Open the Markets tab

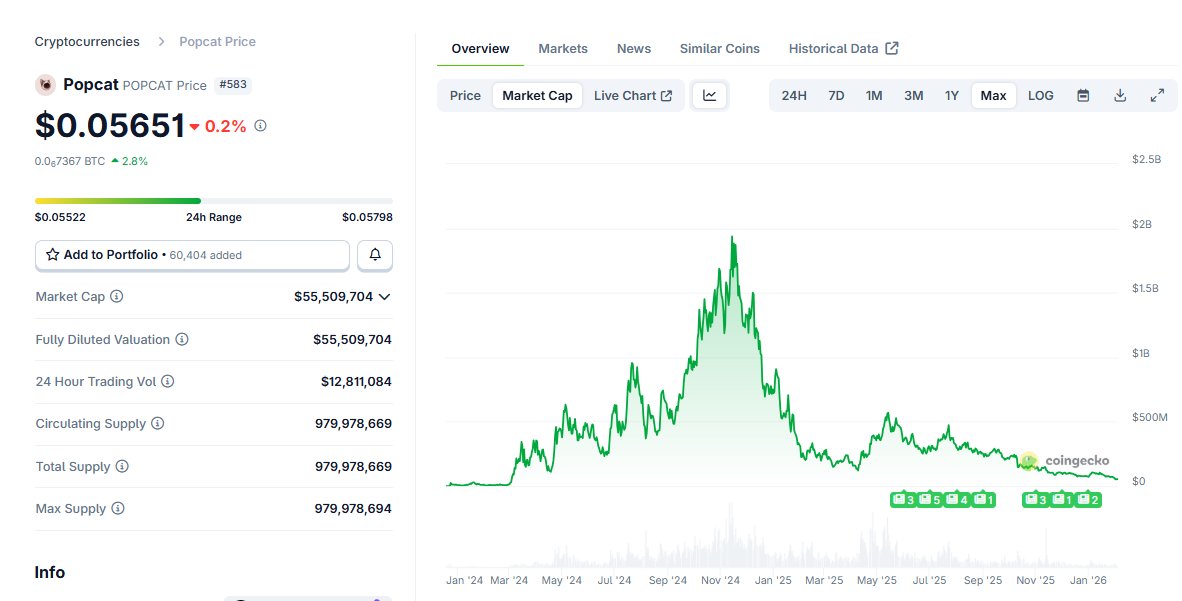coord(563,48)
